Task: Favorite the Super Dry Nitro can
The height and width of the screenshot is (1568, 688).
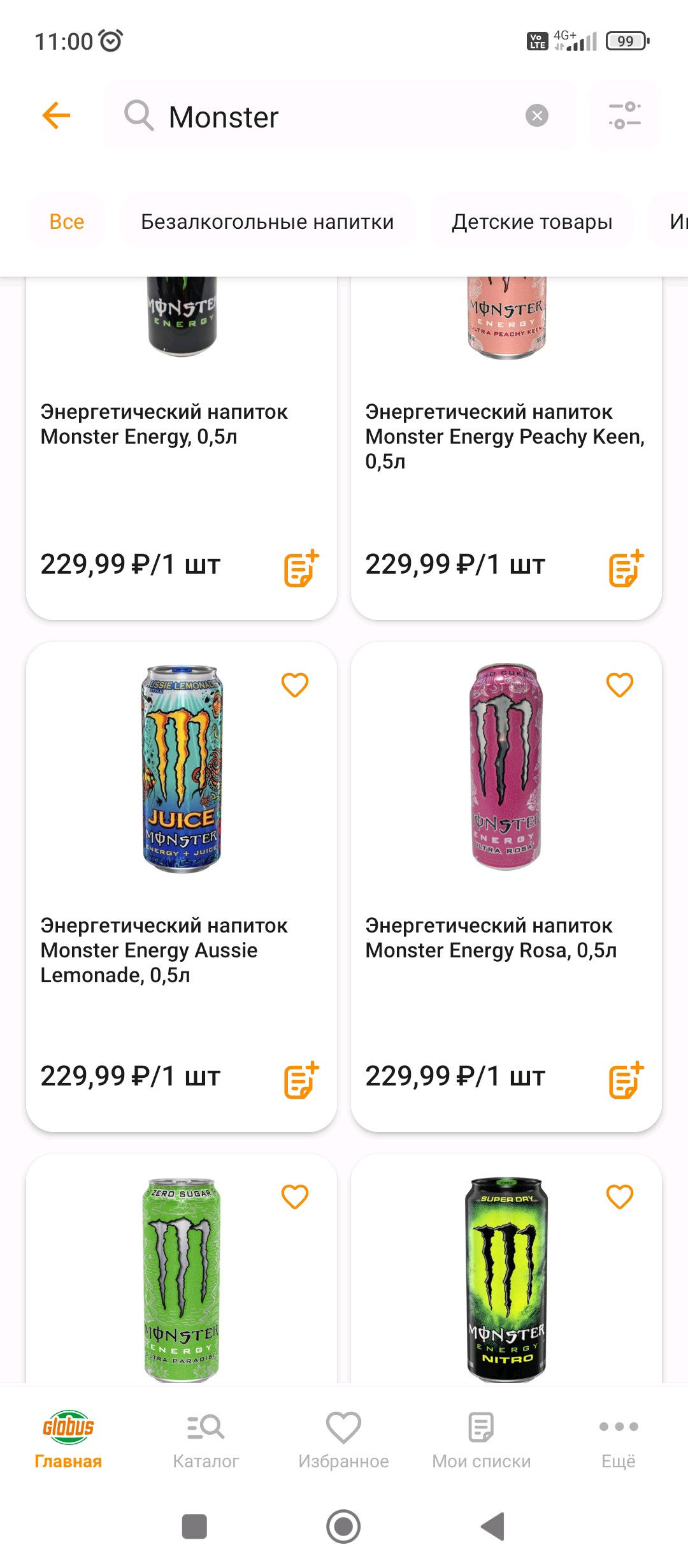Action: pos(620,1197)
